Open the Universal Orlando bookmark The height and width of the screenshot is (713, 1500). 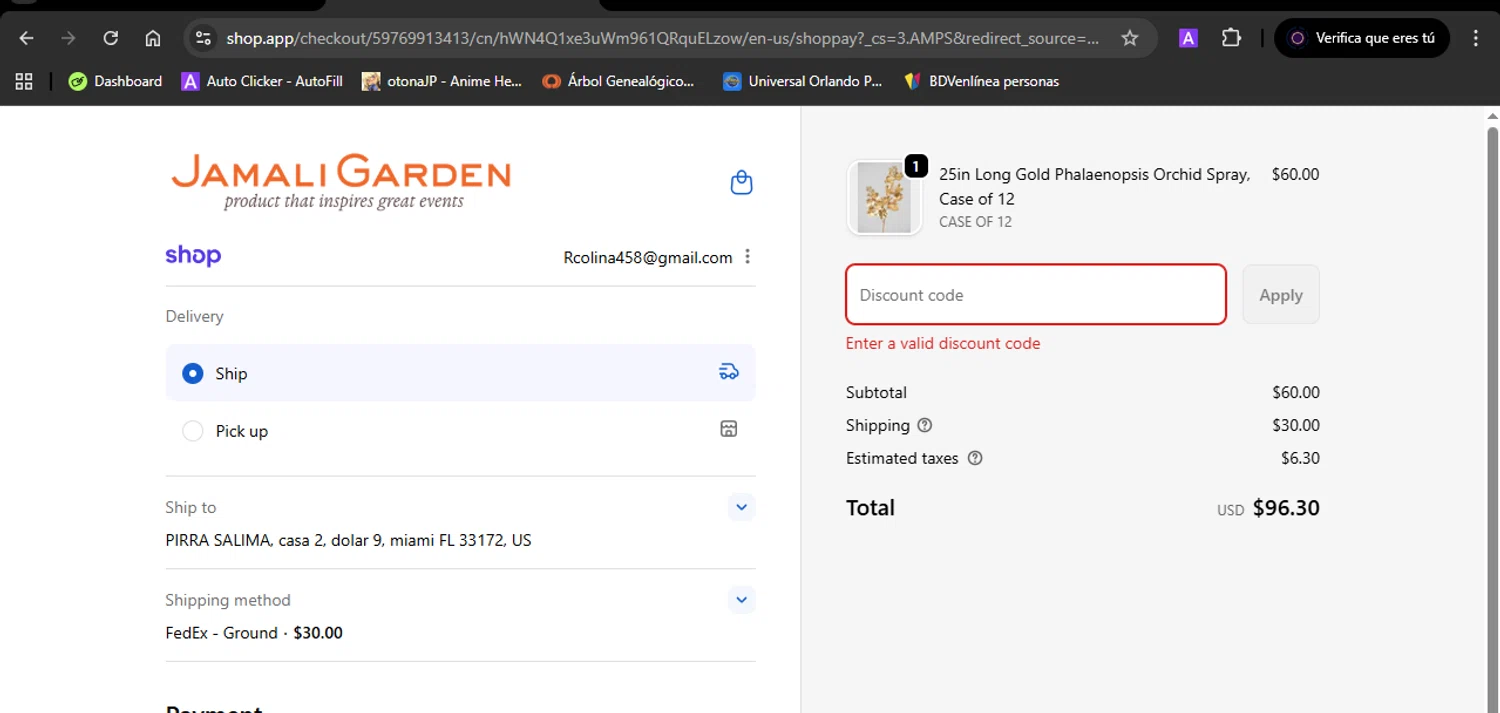tap(803, 81)
